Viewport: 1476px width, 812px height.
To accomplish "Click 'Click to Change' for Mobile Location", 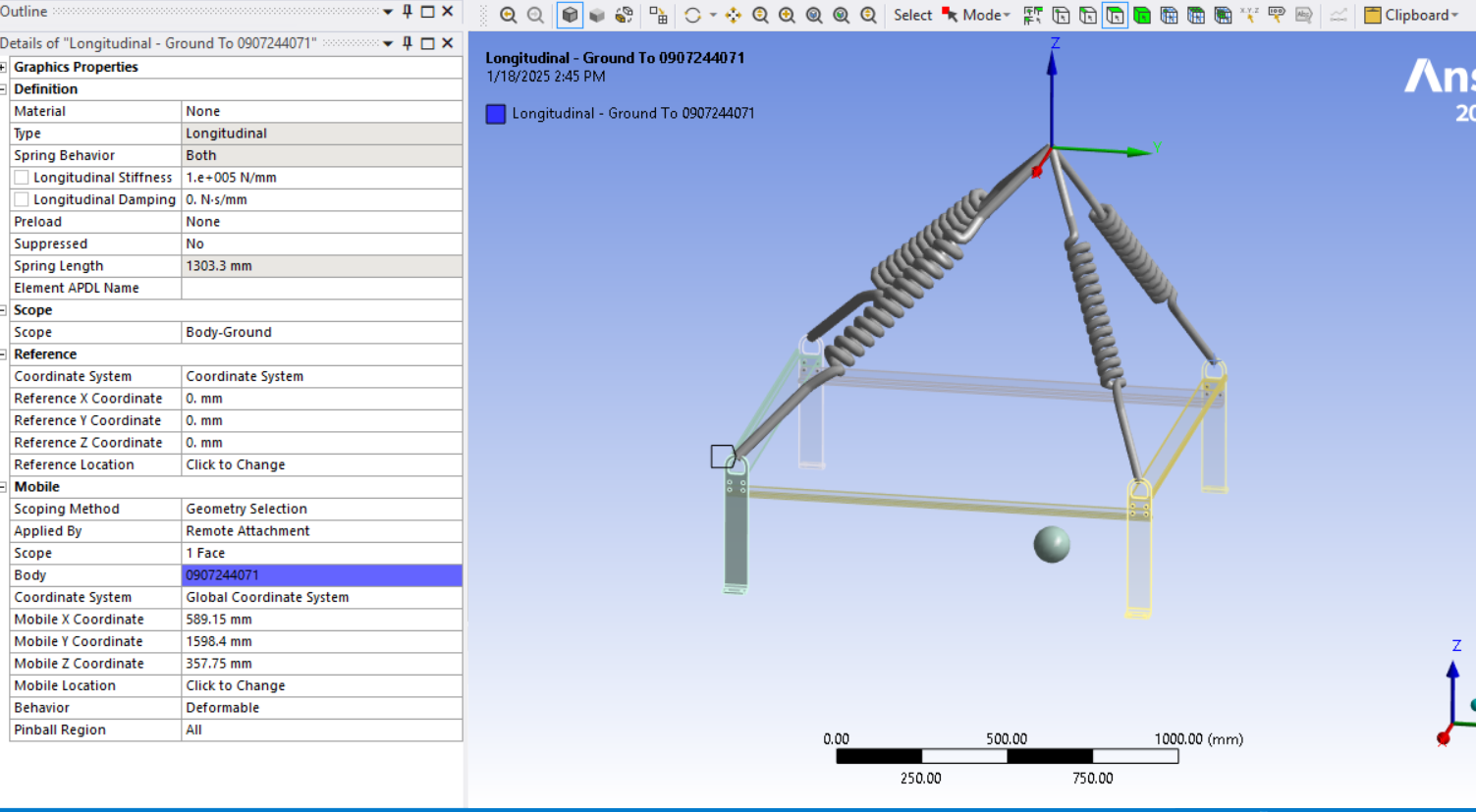I will coord(236,685).
